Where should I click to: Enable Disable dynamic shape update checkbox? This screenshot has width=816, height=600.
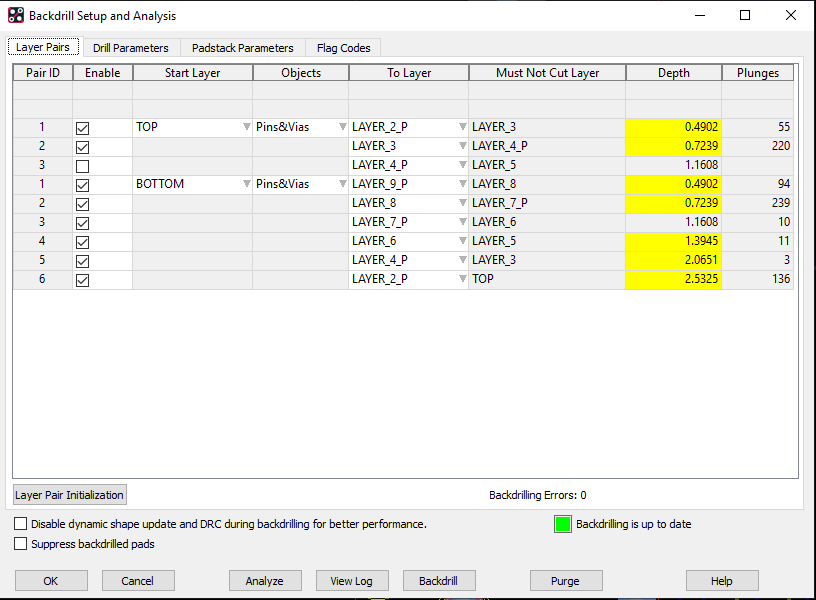[x=20, y=524]
